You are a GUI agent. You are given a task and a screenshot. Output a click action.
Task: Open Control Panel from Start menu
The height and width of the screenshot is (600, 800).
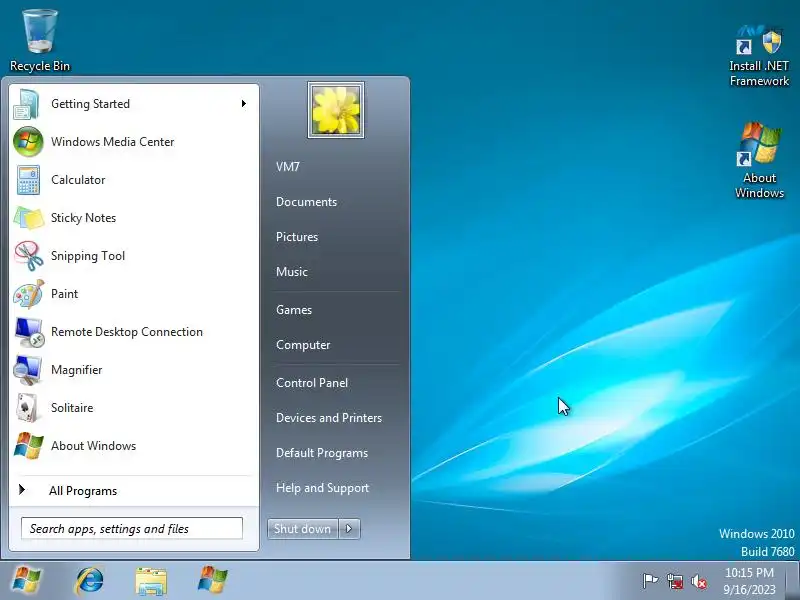pyautogui.click(x=312, y=383)
